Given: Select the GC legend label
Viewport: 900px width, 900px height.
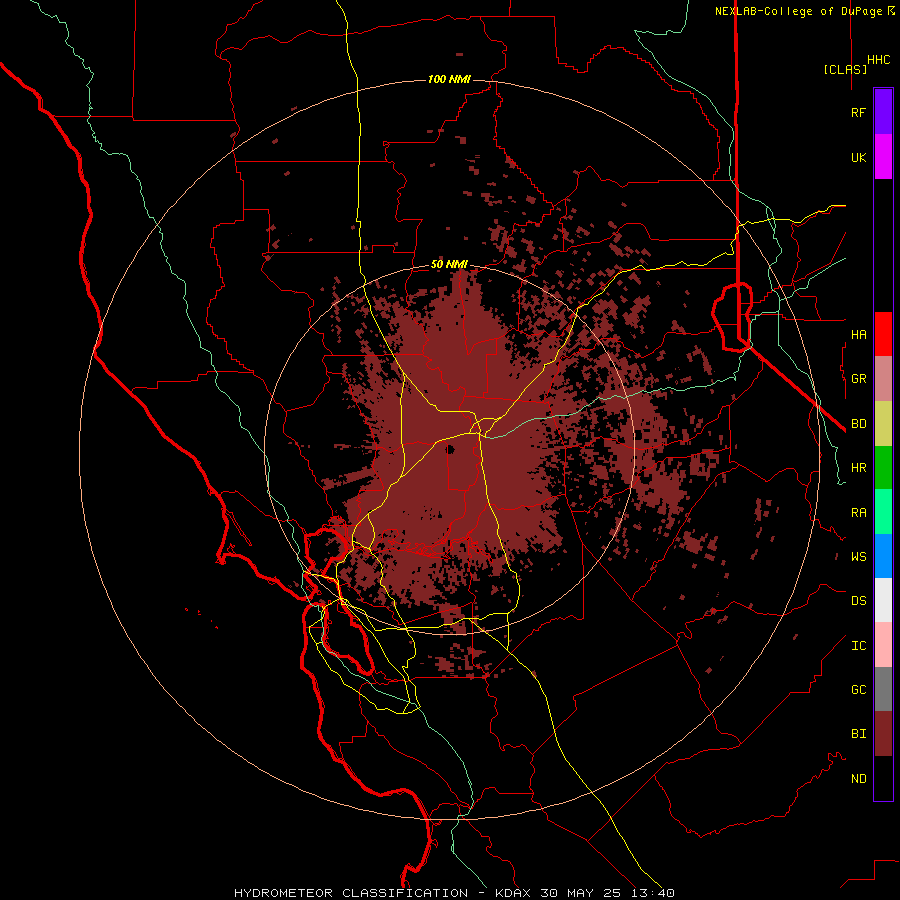Looking at the screenshot, I should (858, 690).
